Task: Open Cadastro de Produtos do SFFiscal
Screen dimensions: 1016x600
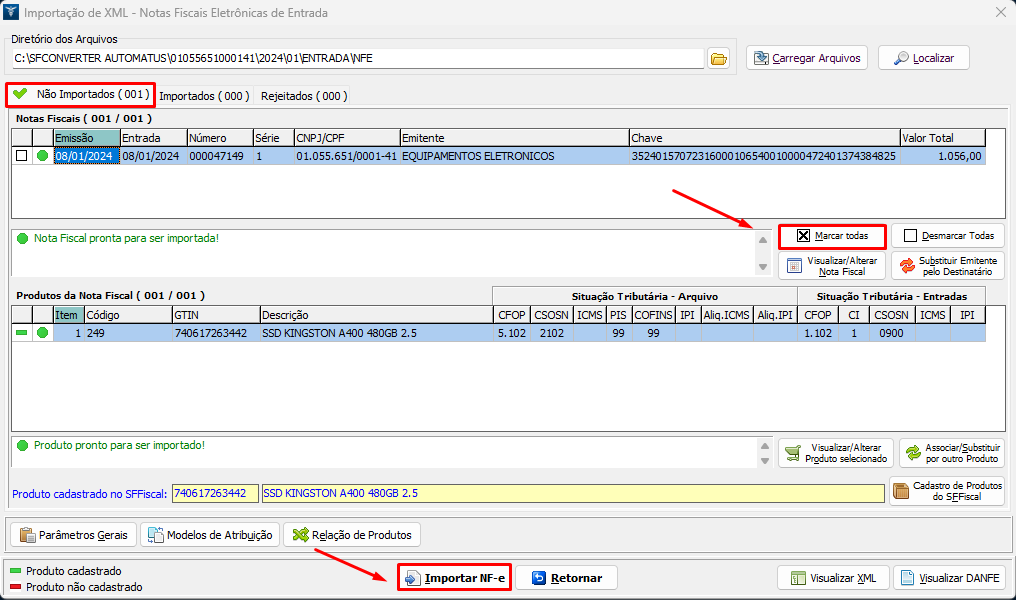Action: tap(946, 491)
